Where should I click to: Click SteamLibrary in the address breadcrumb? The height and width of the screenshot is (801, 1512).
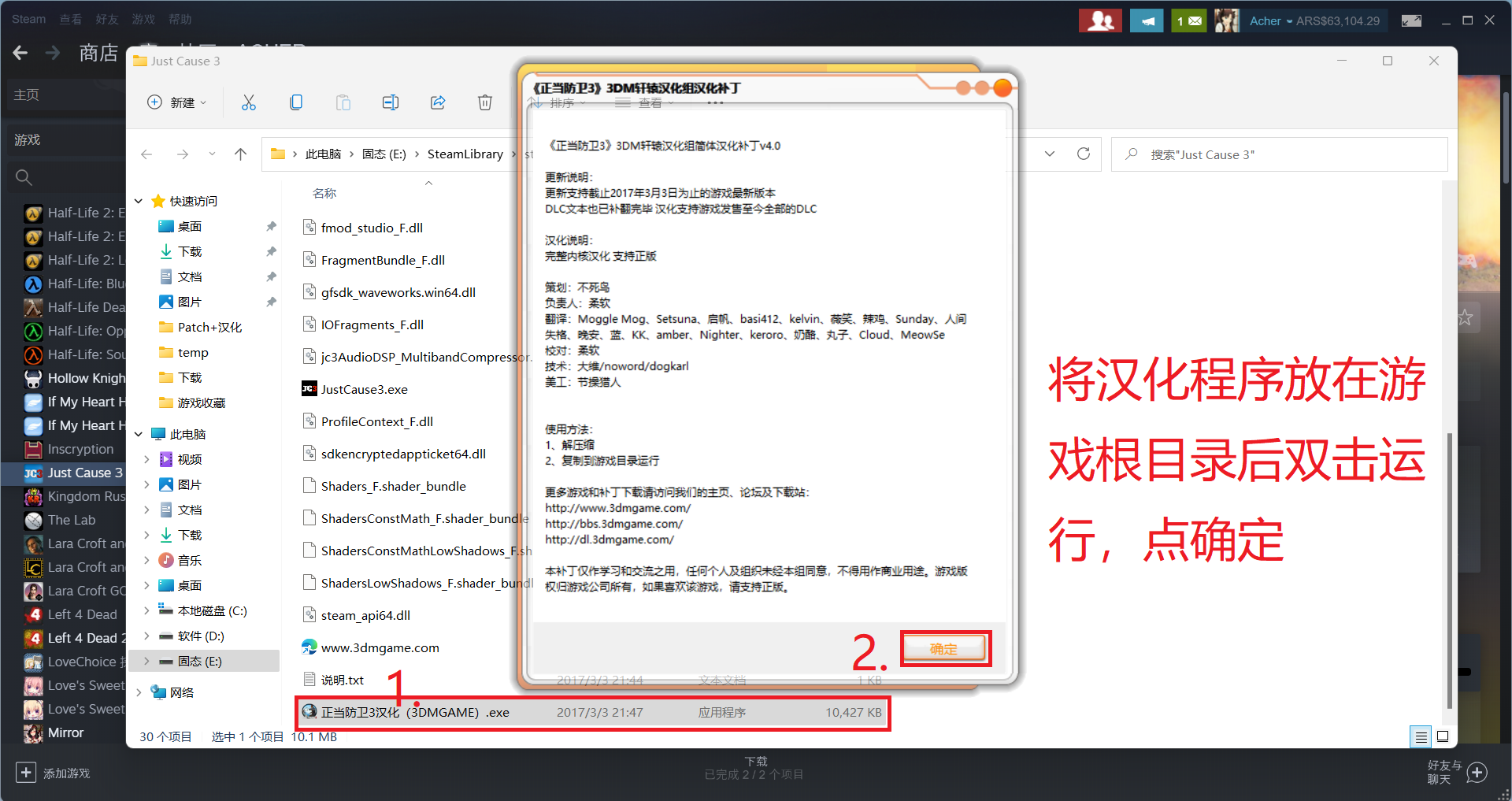pos(465,154)
